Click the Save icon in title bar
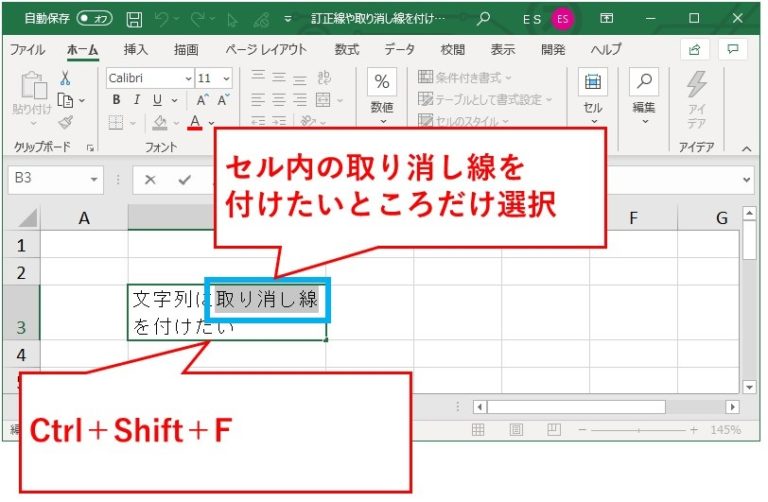This screenshot has height=502, width=768. click(134, 18)
